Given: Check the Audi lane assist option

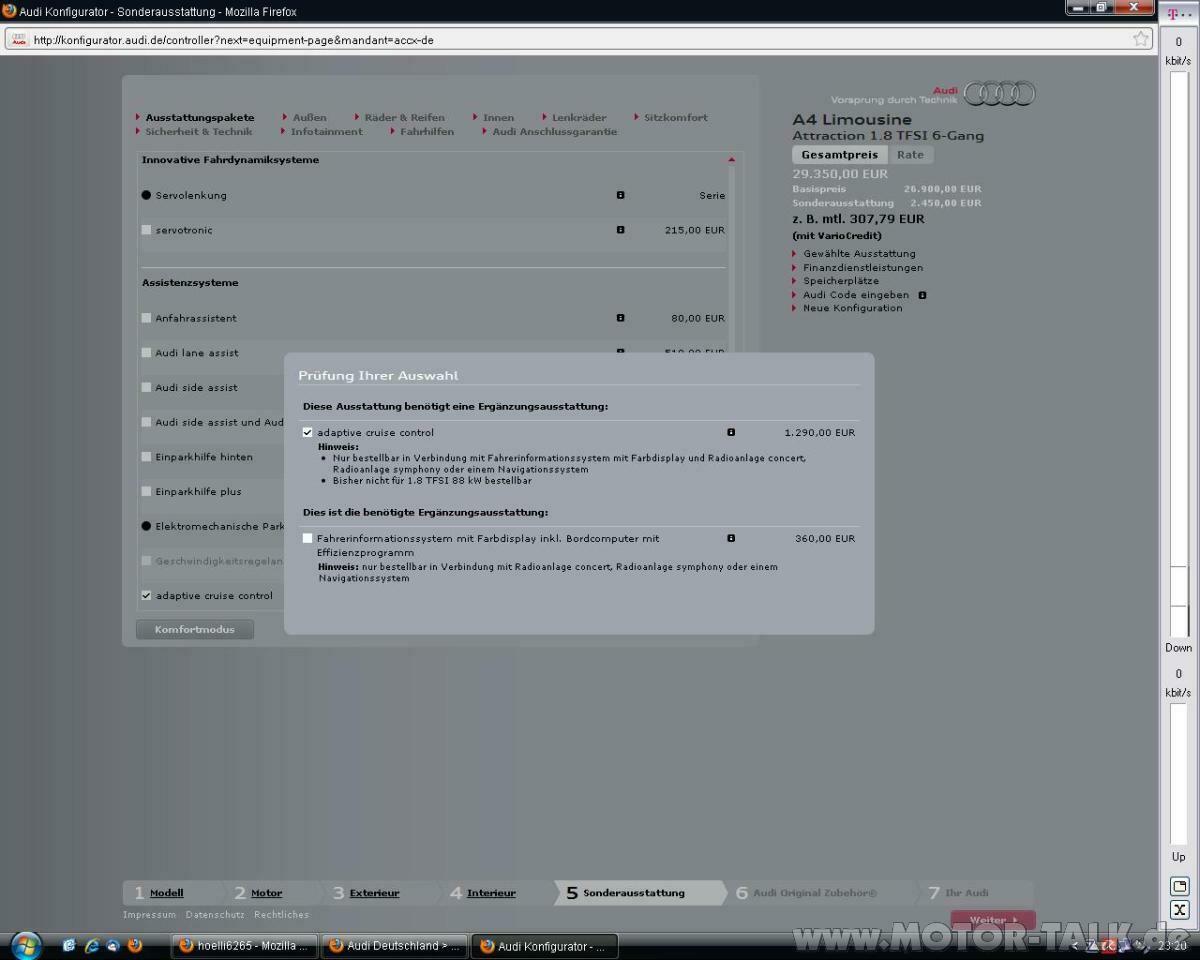Looking at the screenshot, I should pos(146,352).
